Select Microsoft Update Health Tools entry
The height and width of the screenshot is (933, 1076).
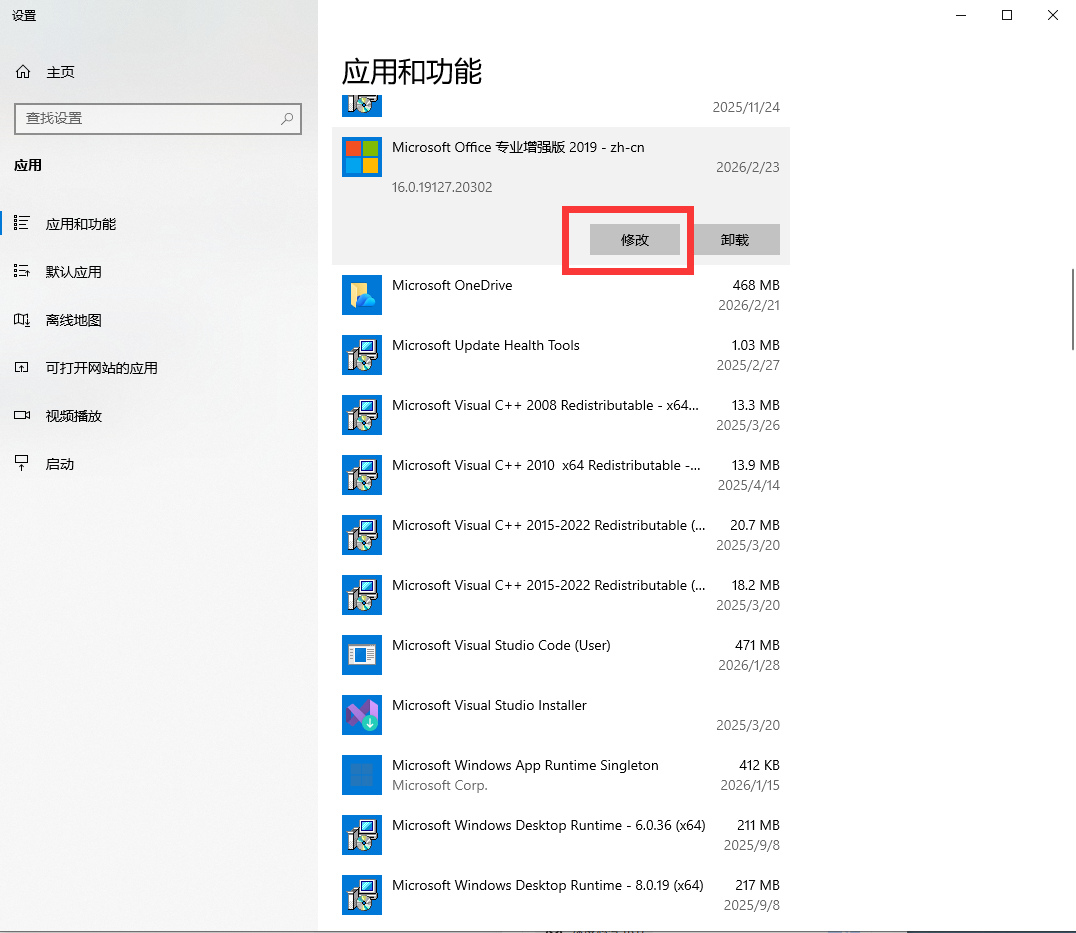click(x=561, y=355)
